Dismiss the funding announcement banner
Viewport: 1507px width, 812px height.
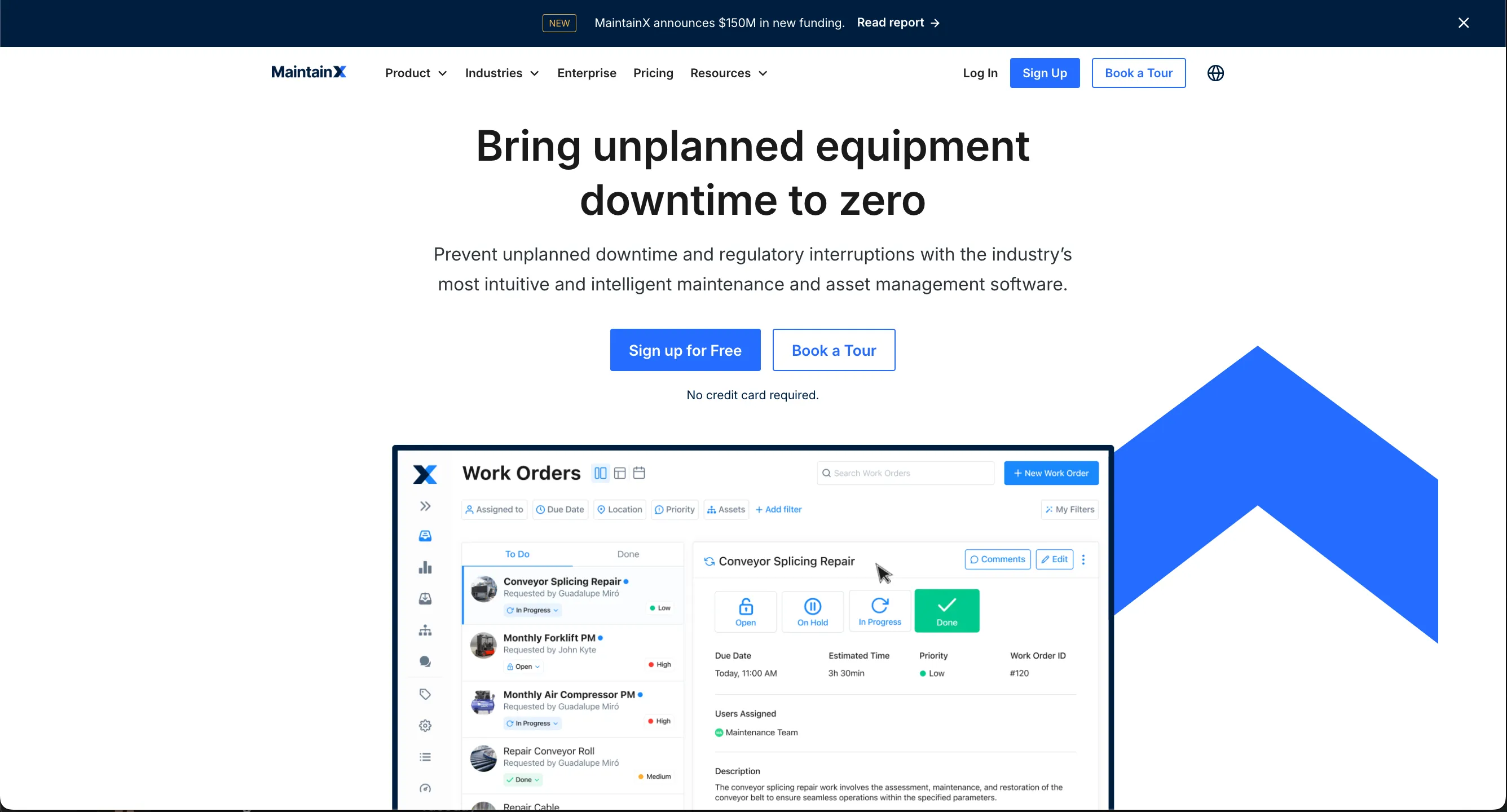[x=1463, y=23]
